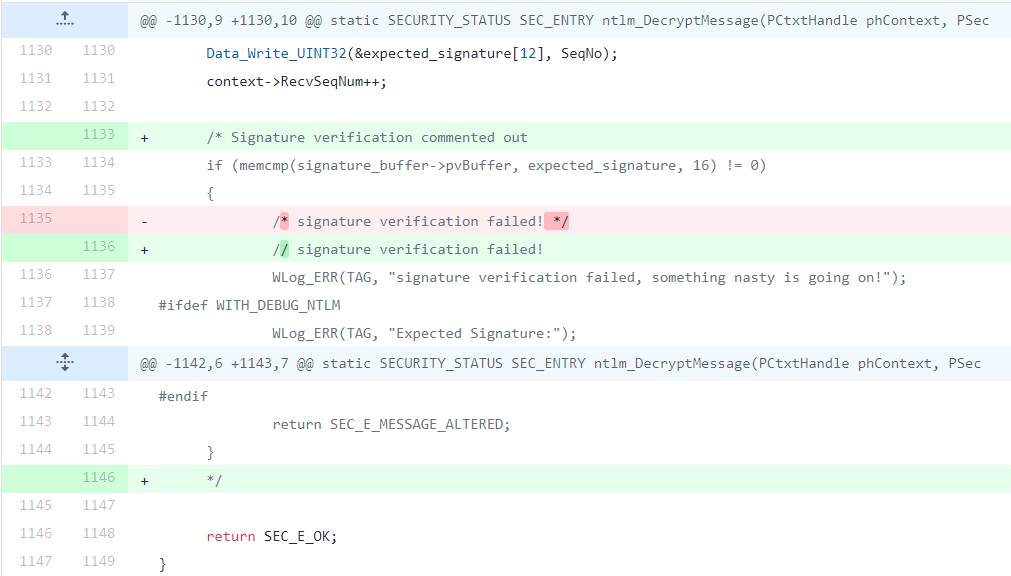
Task: Select added line number 1136
Action: tap(98, 246)
